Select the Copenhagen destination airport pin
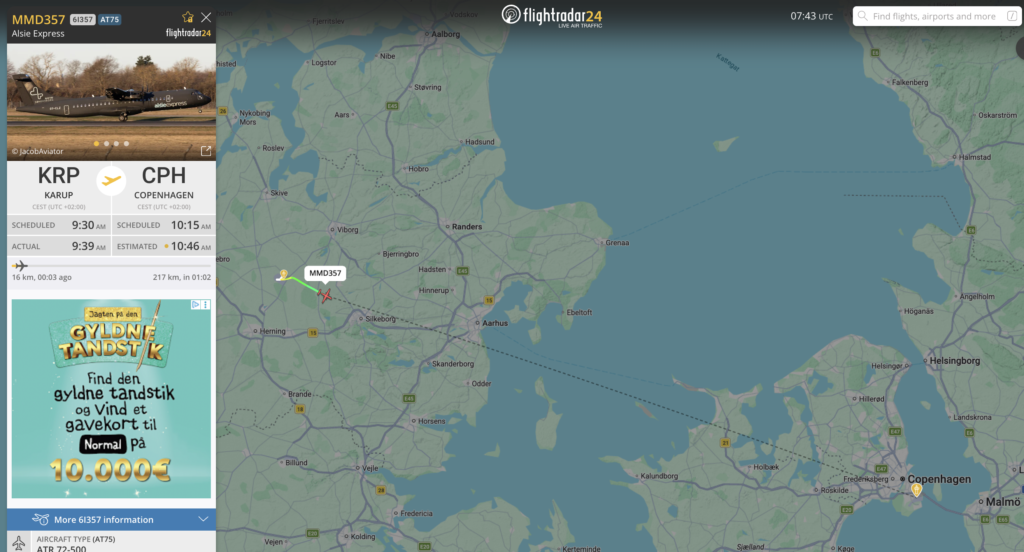The width and height of the screenshot is (1024, 552). click(x=917, y=490)
